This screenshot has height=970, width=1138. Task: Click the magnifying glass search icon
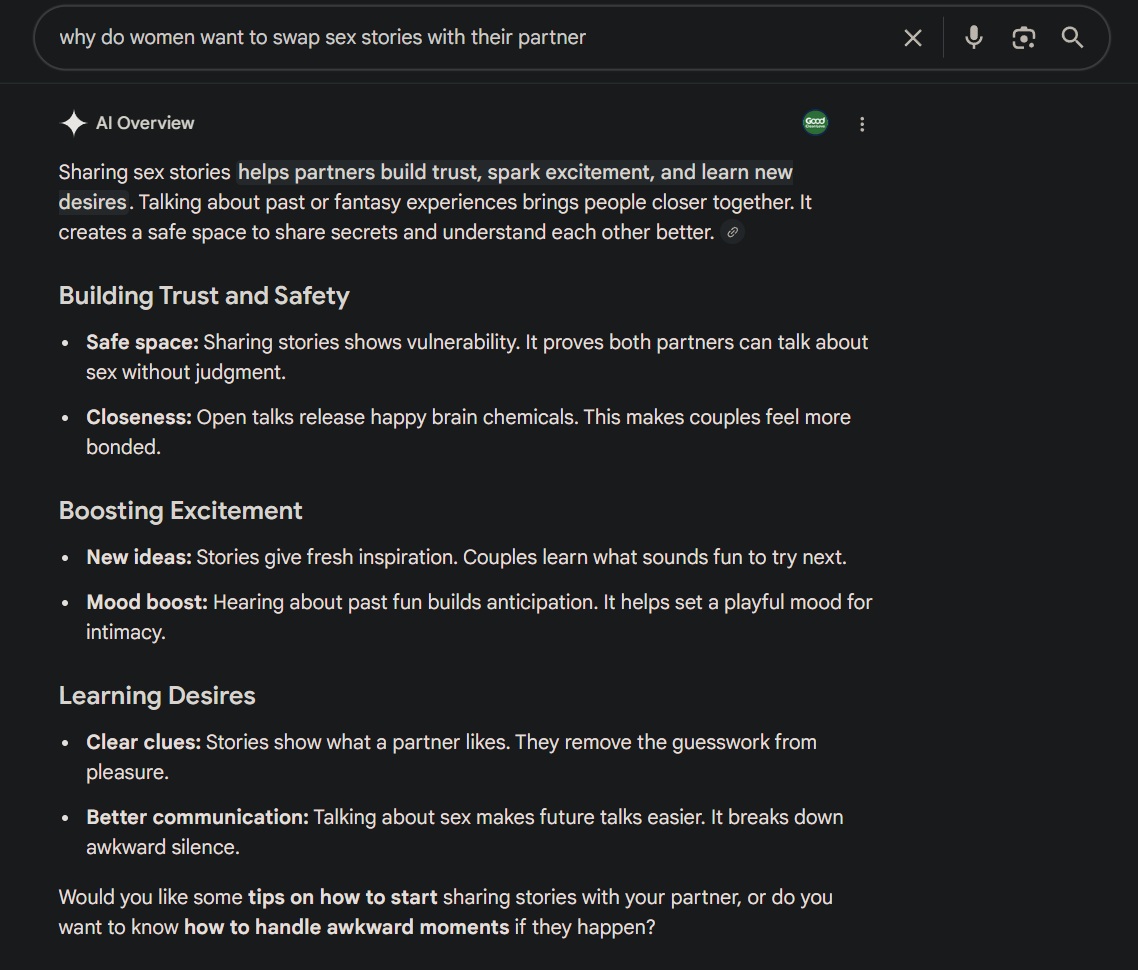1072,38
